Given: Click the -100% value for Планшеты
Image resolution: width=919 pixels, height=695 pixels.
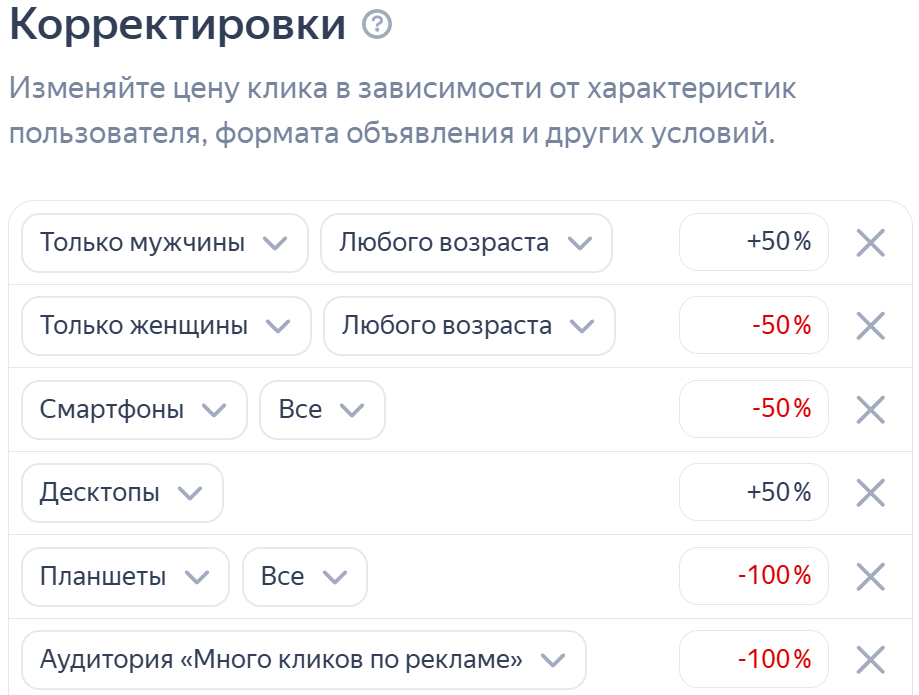Looking at the screenshot, I should click(753, 576).
